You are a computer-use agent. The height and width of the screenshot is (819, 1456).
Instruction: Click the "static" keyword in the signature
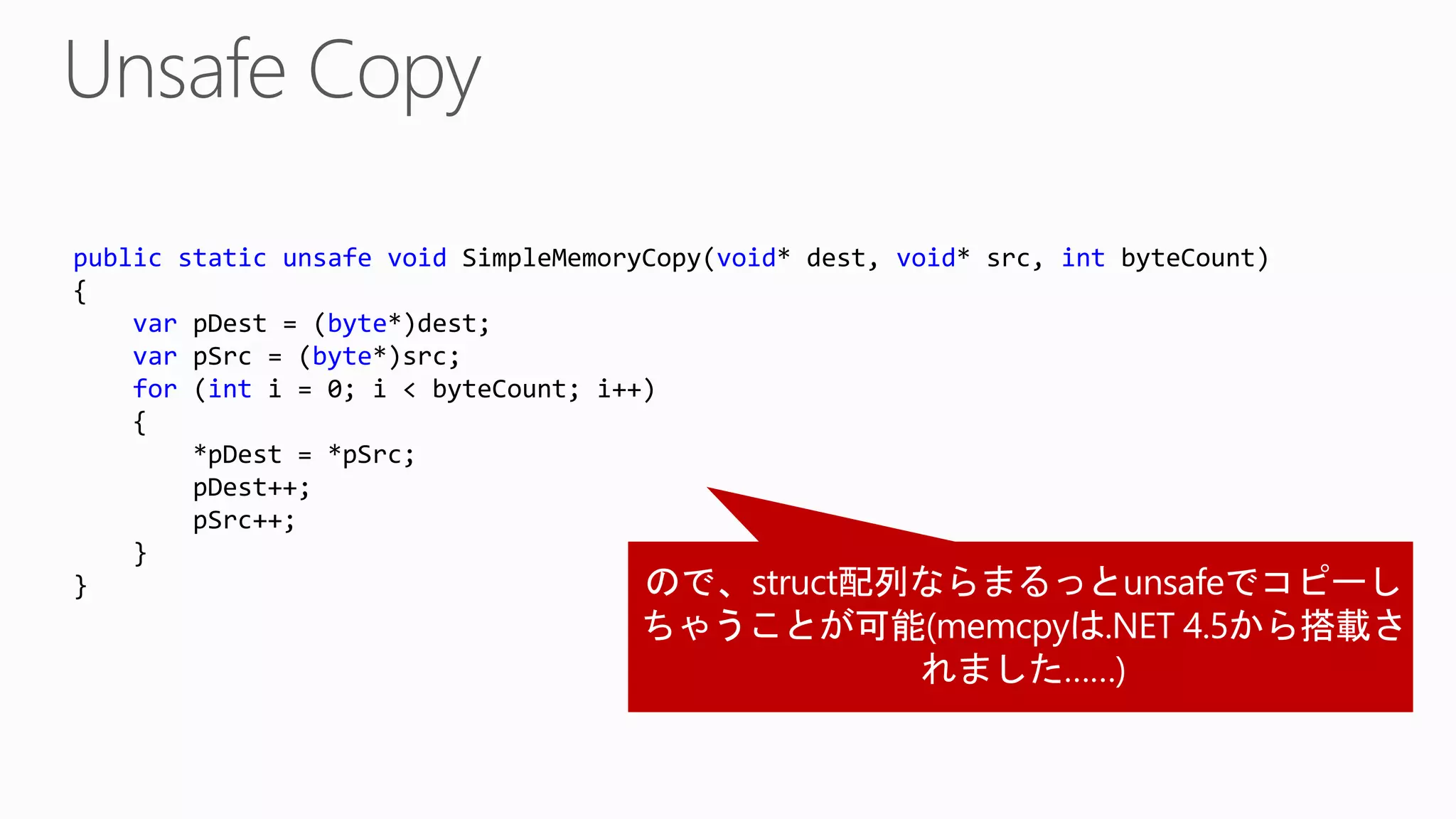pos(222,258)
